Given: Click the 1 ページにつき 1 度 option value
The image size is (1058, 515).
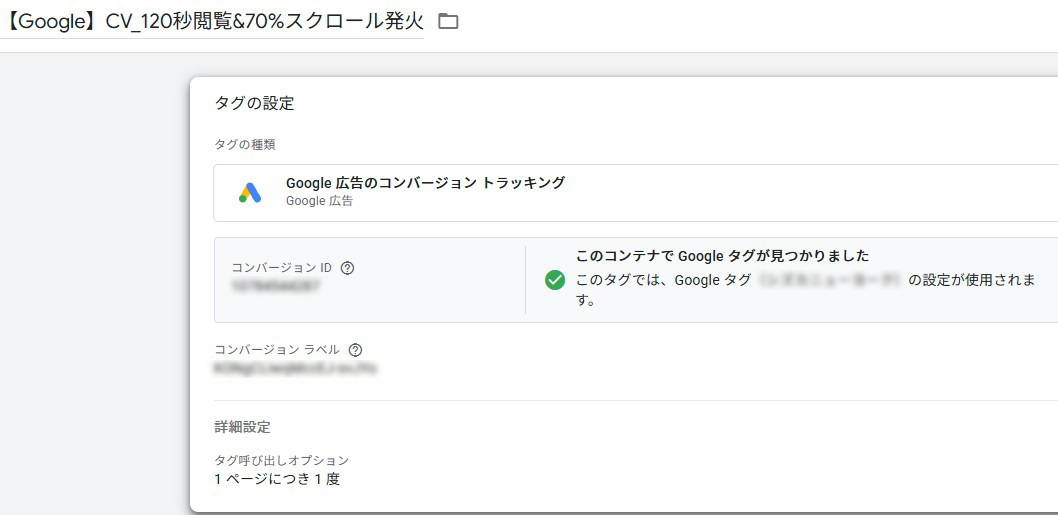Looking at the screenshot, I should (x=277, y=480).
